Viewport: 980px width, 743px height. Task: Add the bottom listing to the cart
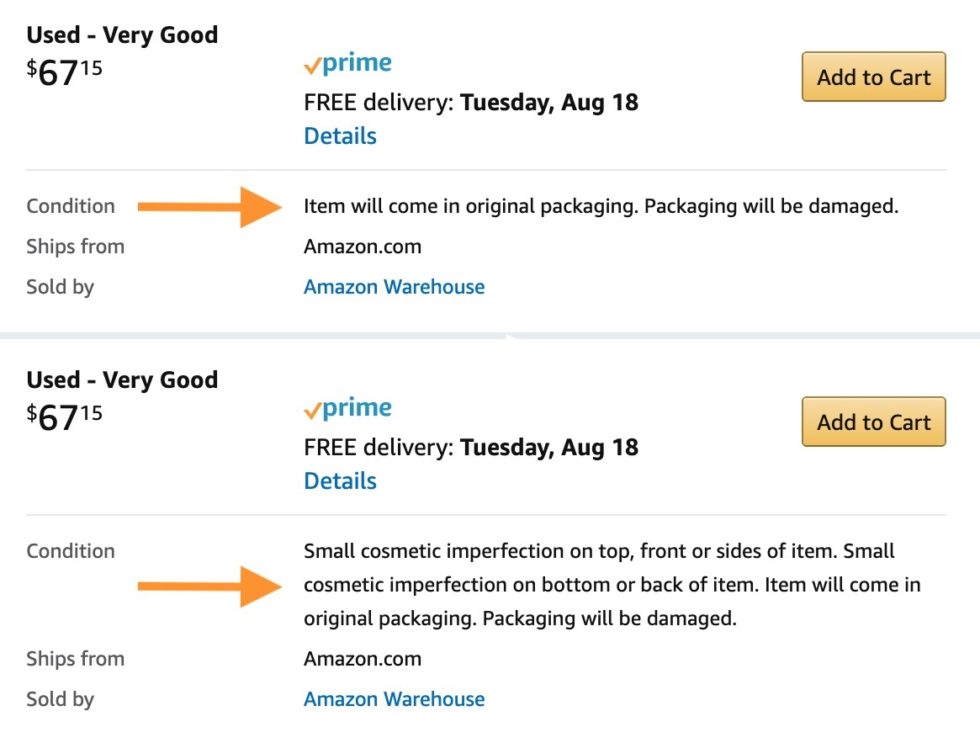[x=873, y=422]
